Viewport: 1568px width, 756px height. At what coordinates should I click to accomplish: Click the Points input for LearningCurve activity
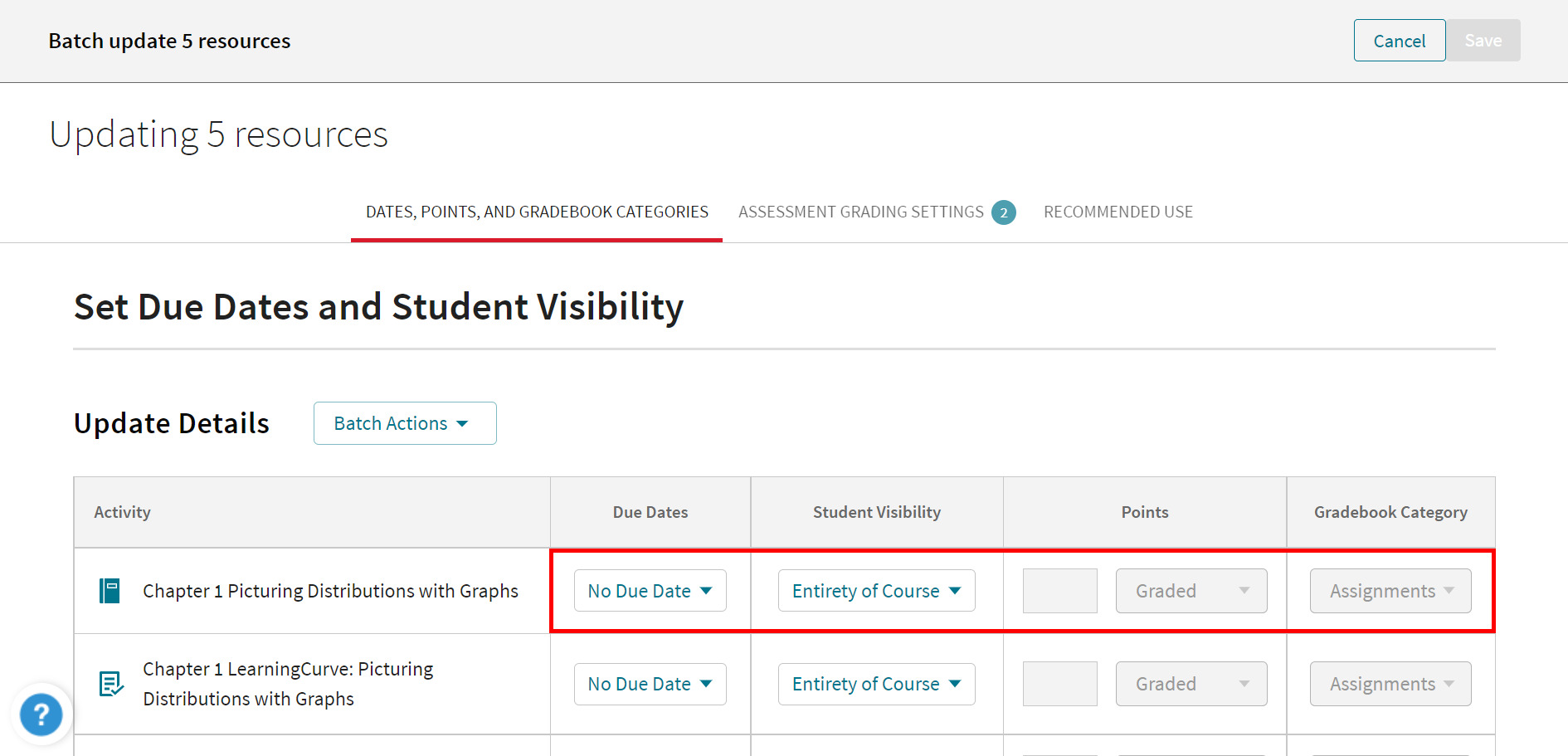tap(1059, 684)
